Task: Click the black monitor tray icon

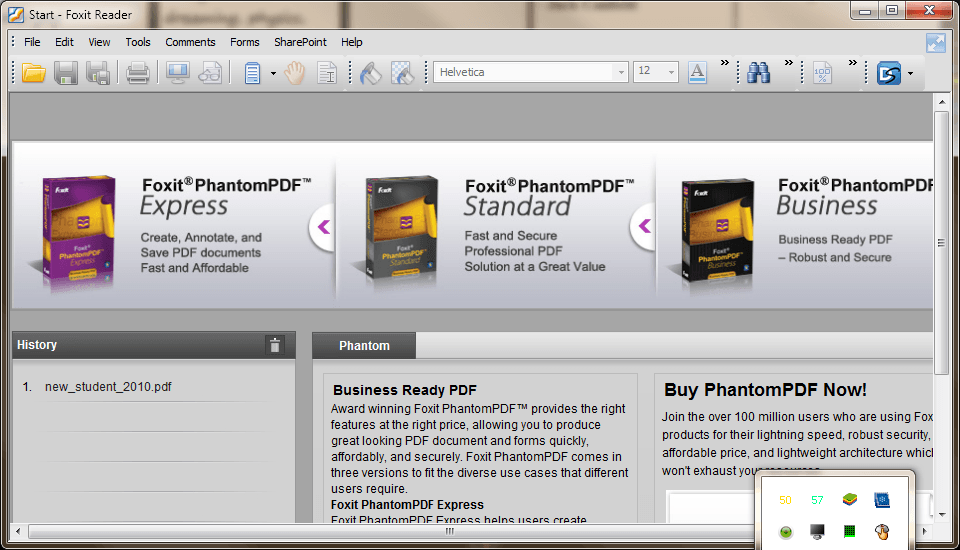Action: (817, 532)
